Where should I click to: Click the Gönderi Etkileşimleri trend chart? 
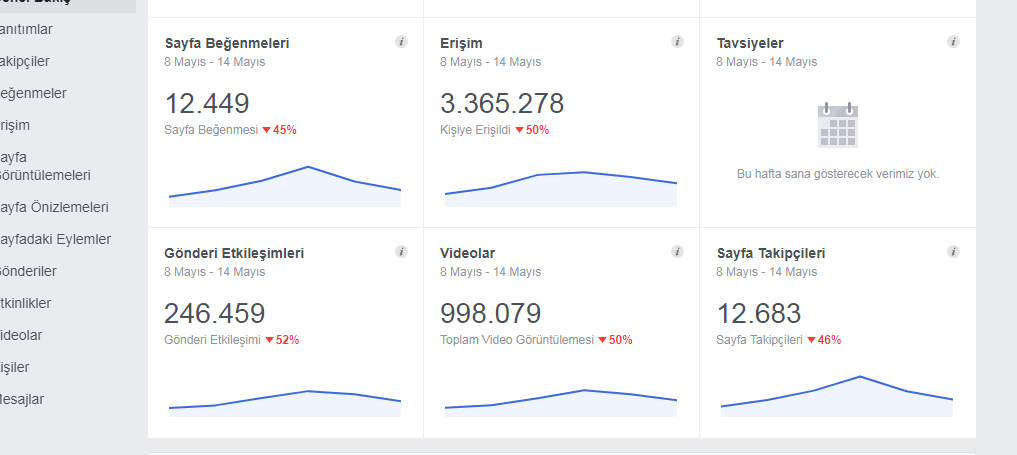(x=285, y=403)
